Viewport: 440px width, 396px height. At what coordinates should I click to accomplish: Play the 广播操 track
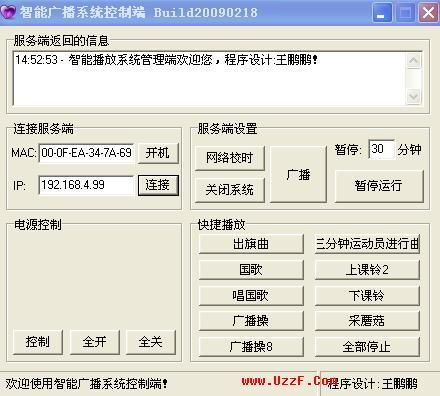click(251, 321)
